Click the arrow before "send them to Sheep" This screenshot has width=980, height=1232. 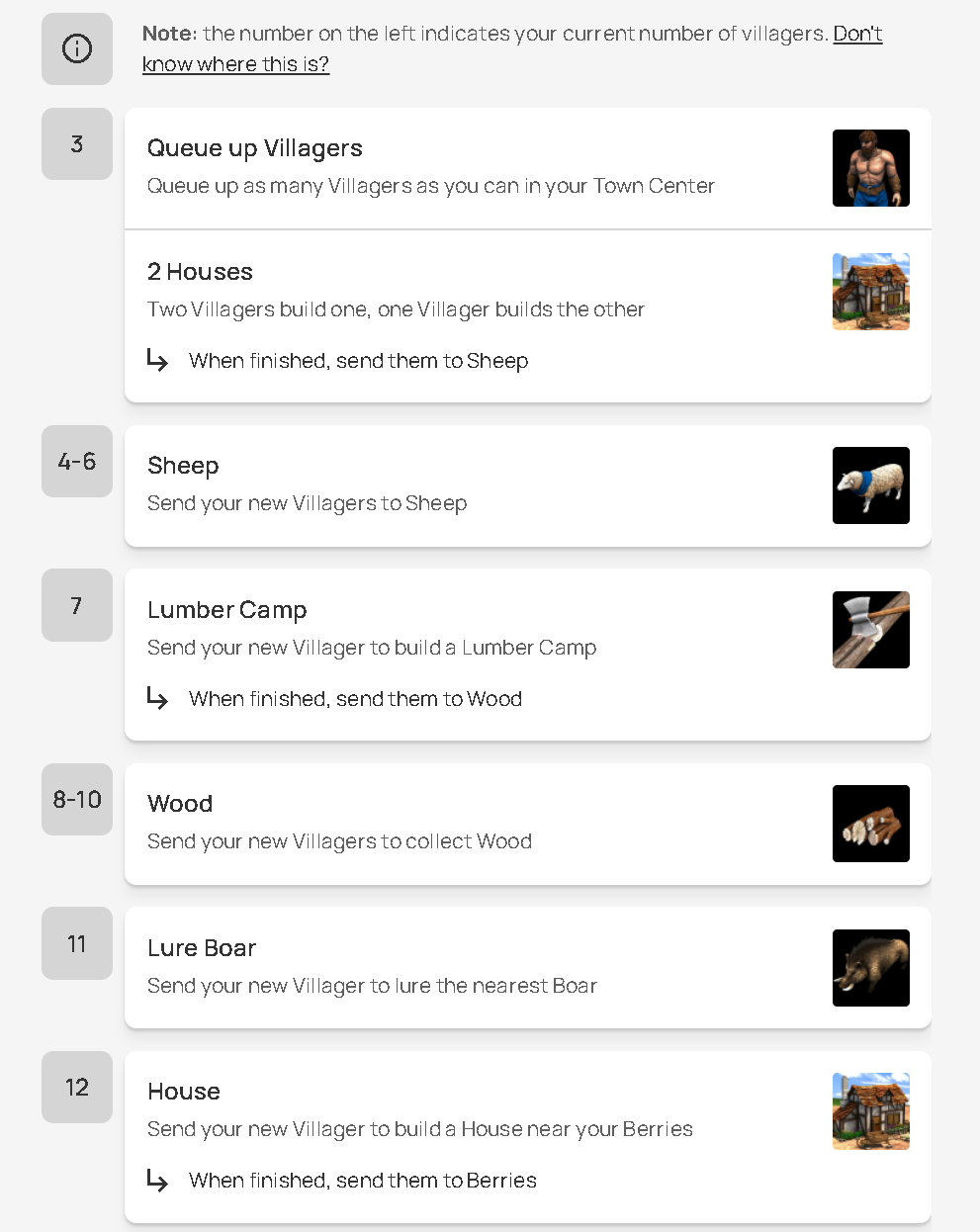point(157,360)
